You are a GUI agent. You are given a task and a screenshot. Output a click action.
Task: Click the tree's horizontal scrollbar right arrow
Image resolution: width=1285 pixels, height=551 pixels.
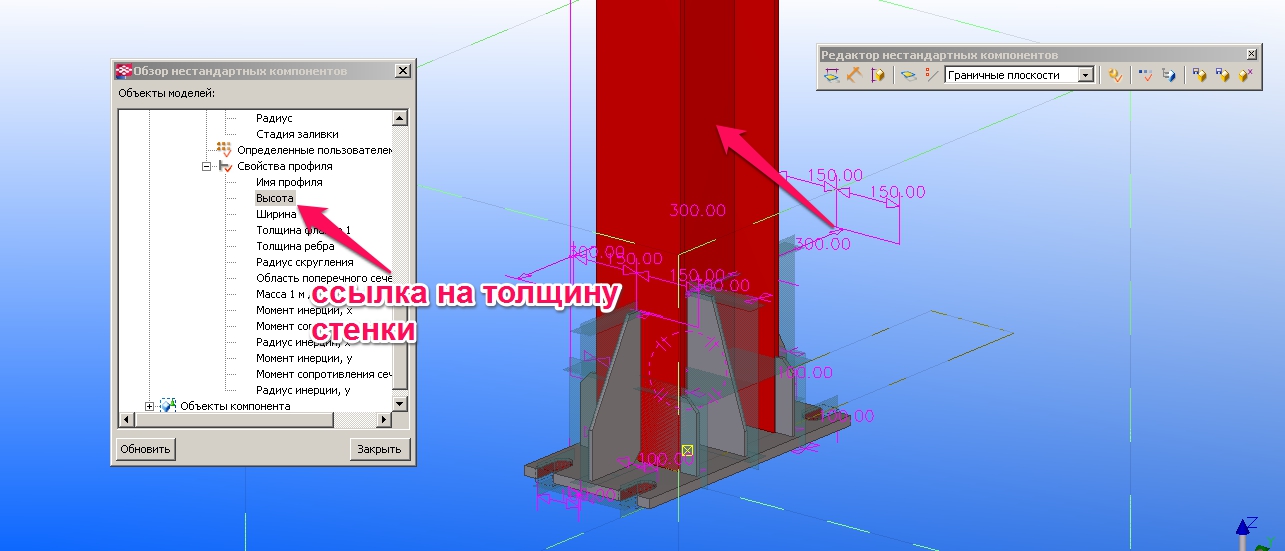[384, 420]
